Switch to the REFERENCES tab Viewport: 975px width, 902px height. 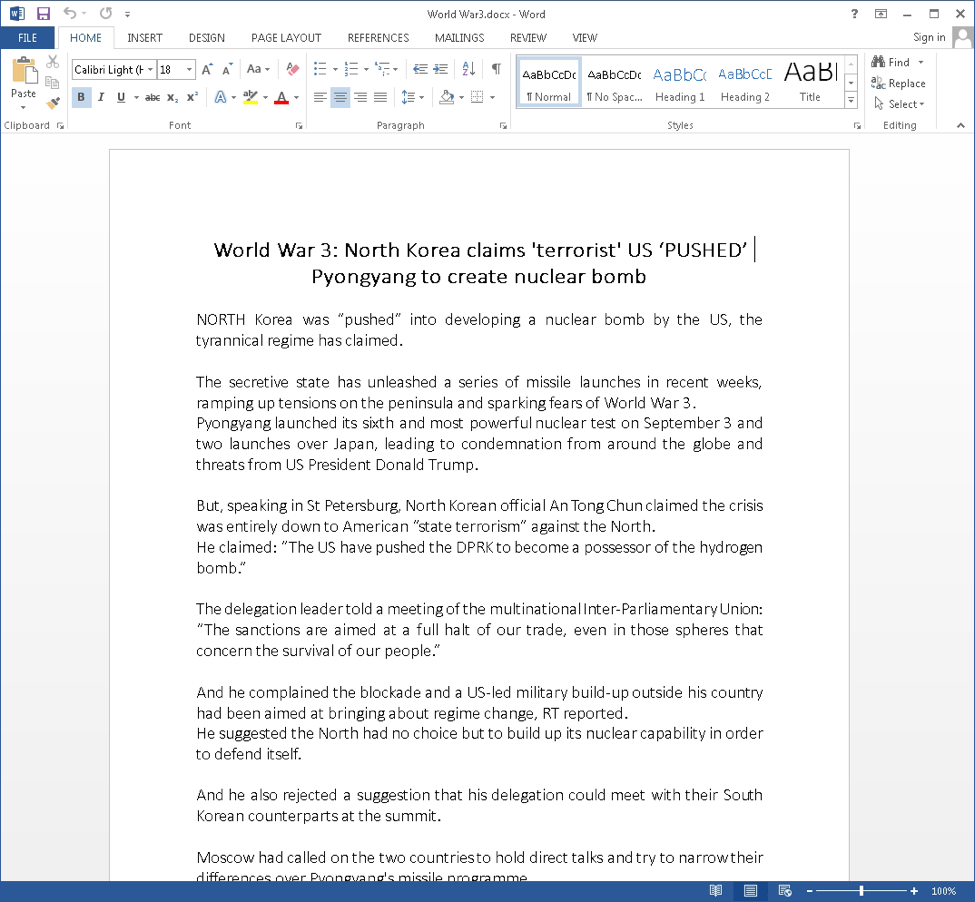pyautogui.click(x=378, y=38)
